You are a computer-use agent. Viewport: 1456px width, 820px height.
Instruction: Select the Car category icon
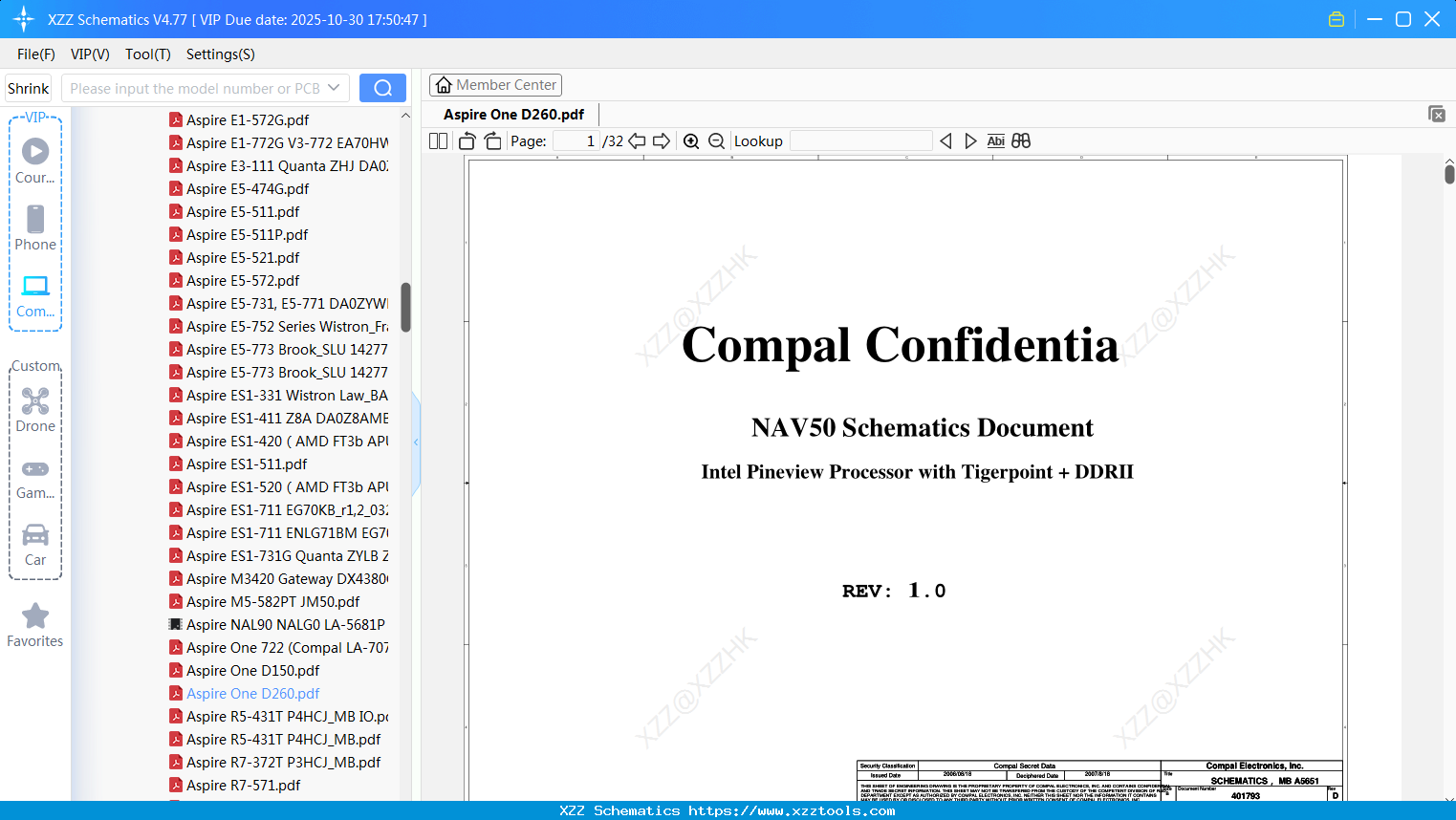tap(35, 534)
